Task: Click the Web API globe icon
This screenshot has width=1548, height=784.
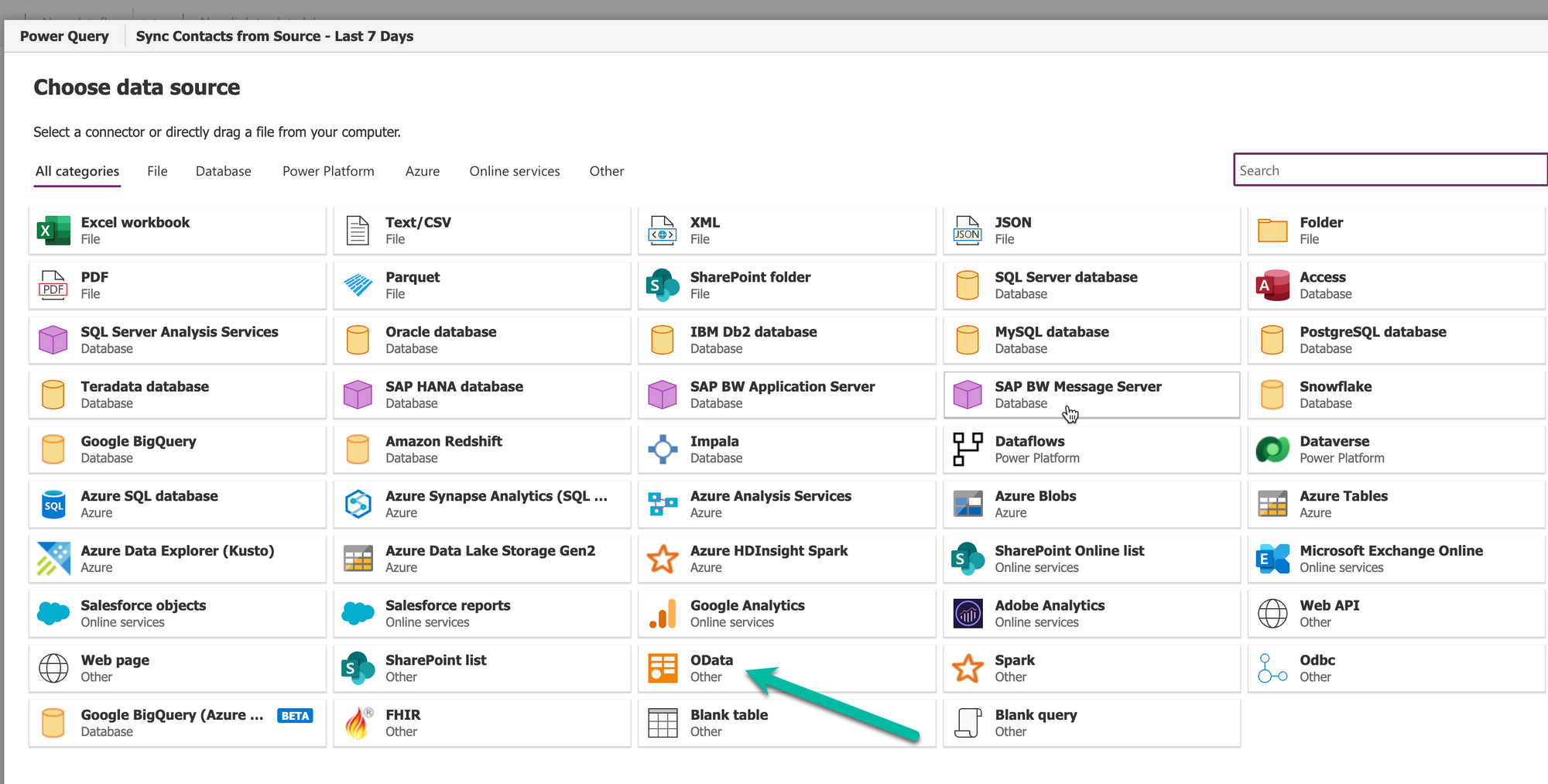Action: [1272, 614]
